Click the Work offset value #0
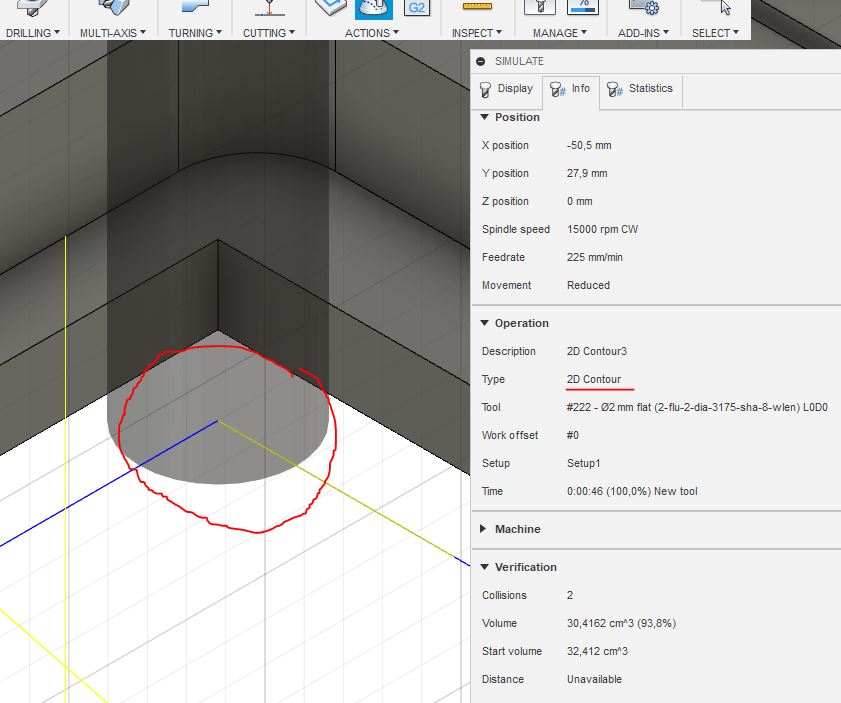 pyautogui.click(x=572, y=435)
